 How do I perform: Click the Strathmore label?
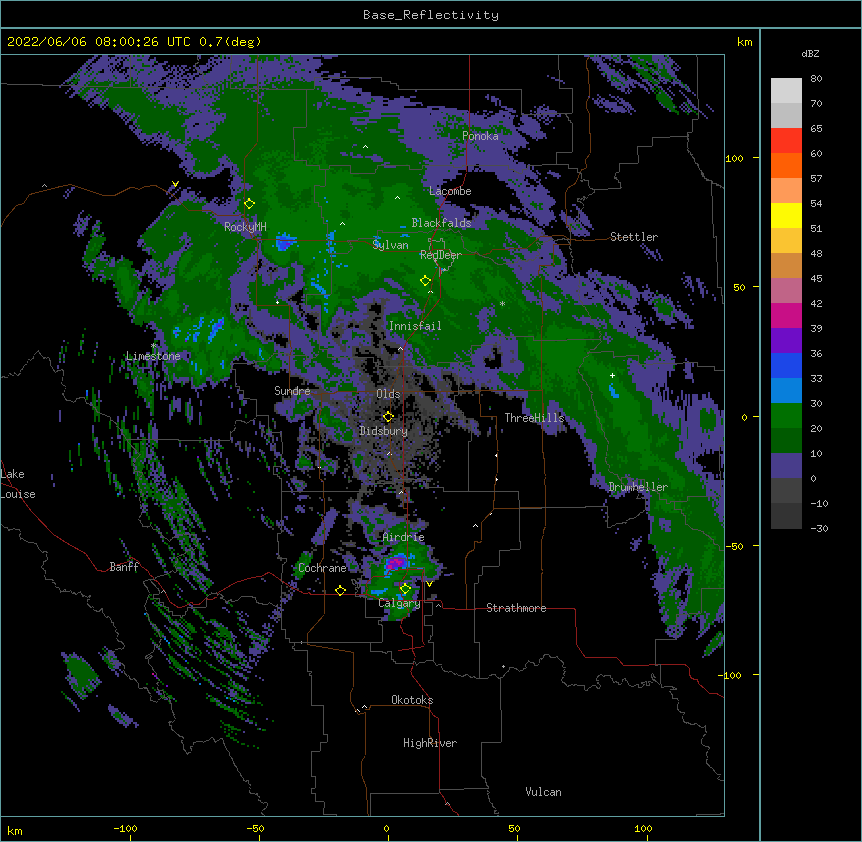[x=516, y=608]
